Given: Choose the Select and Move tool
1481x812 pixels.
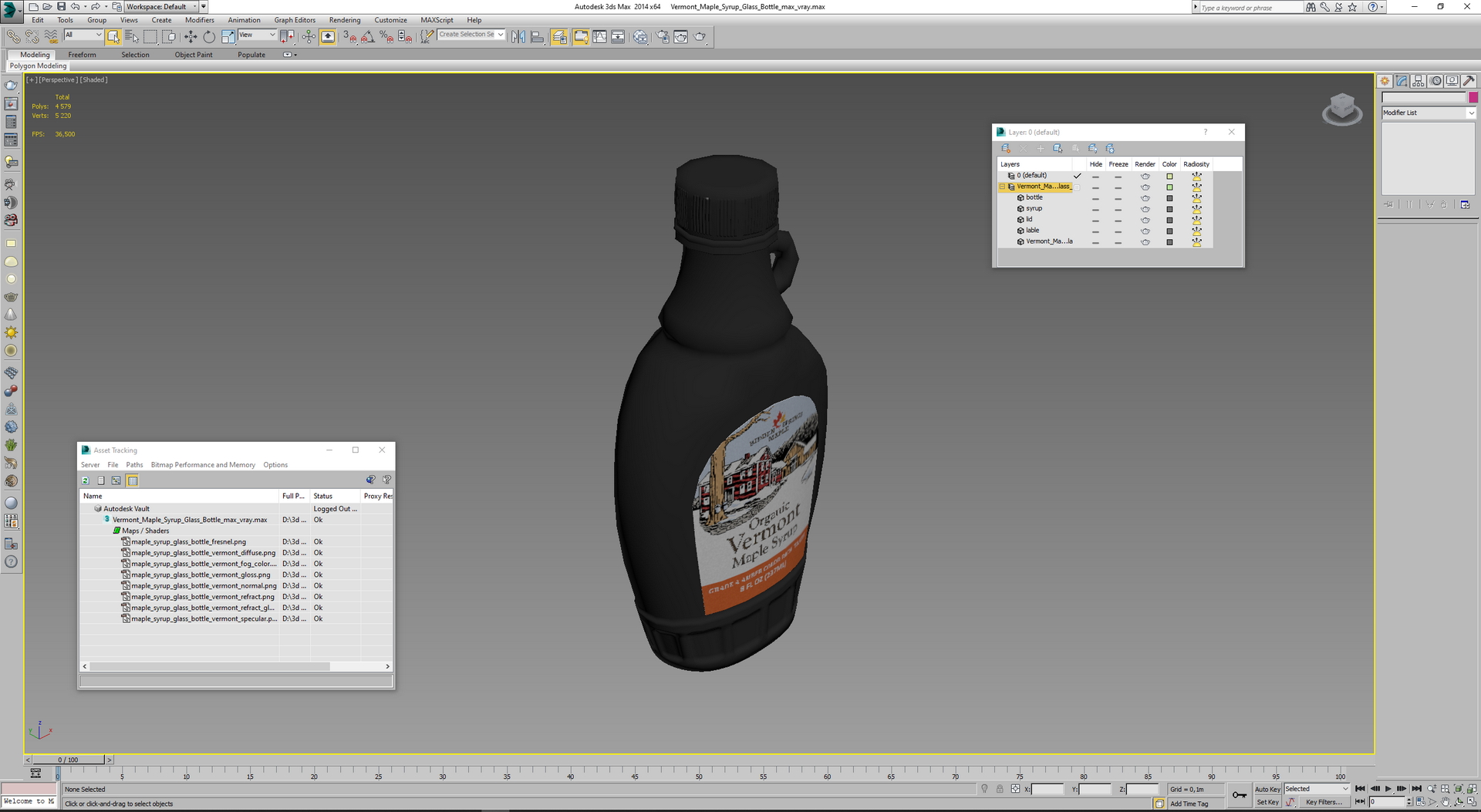Looking at the screenshot, I should (191, 36).
